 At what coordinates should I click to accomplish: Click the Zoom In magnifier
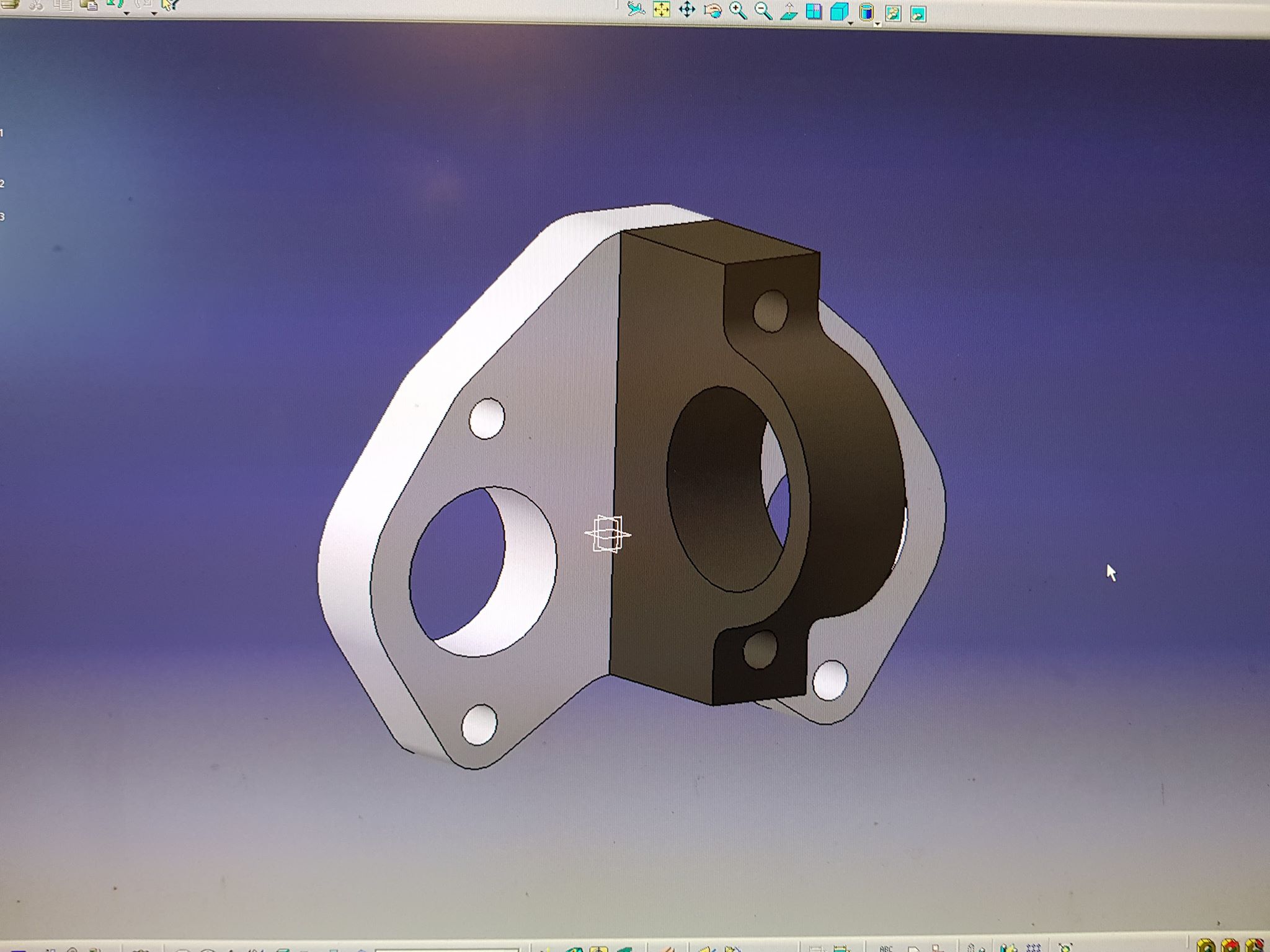[738, 11]
